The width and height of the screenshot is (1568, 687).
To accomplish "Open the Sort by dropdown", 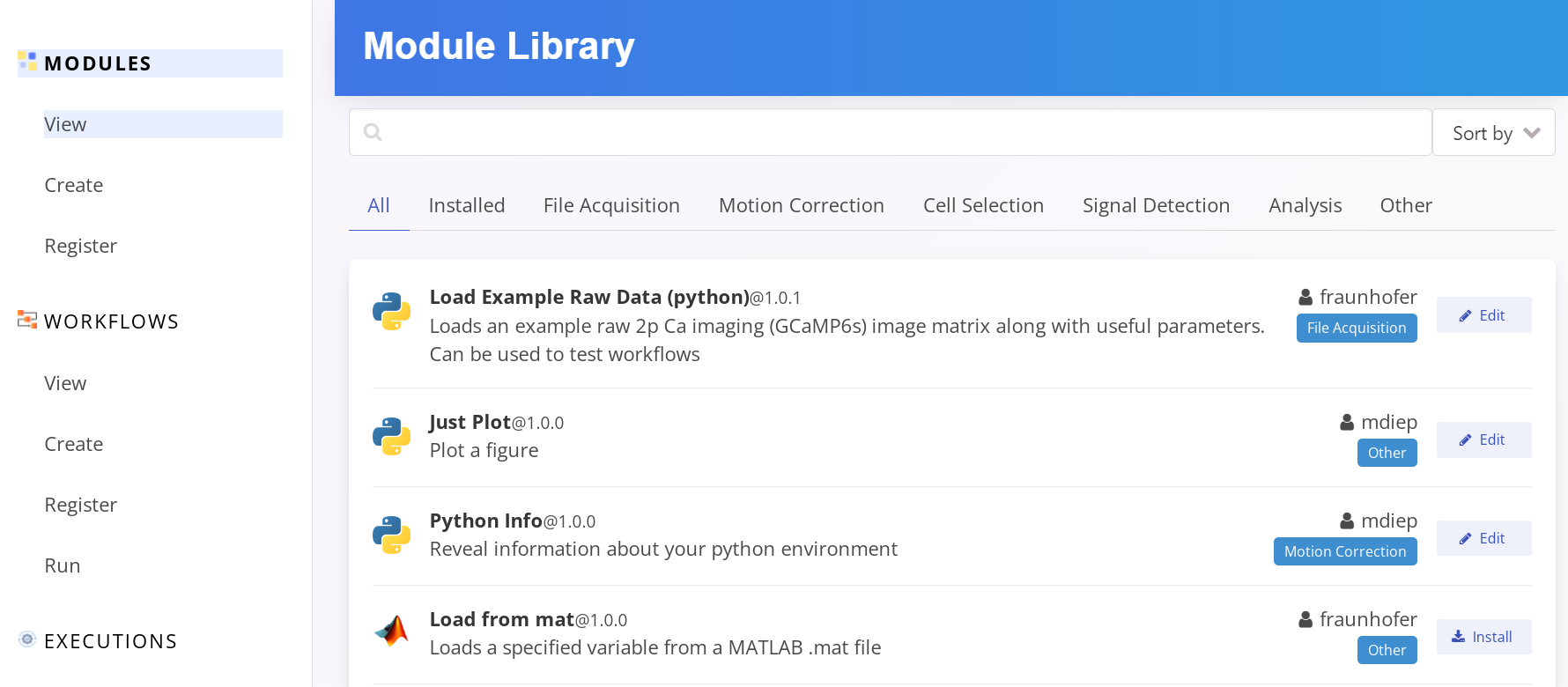I will tap(1493, 133).
